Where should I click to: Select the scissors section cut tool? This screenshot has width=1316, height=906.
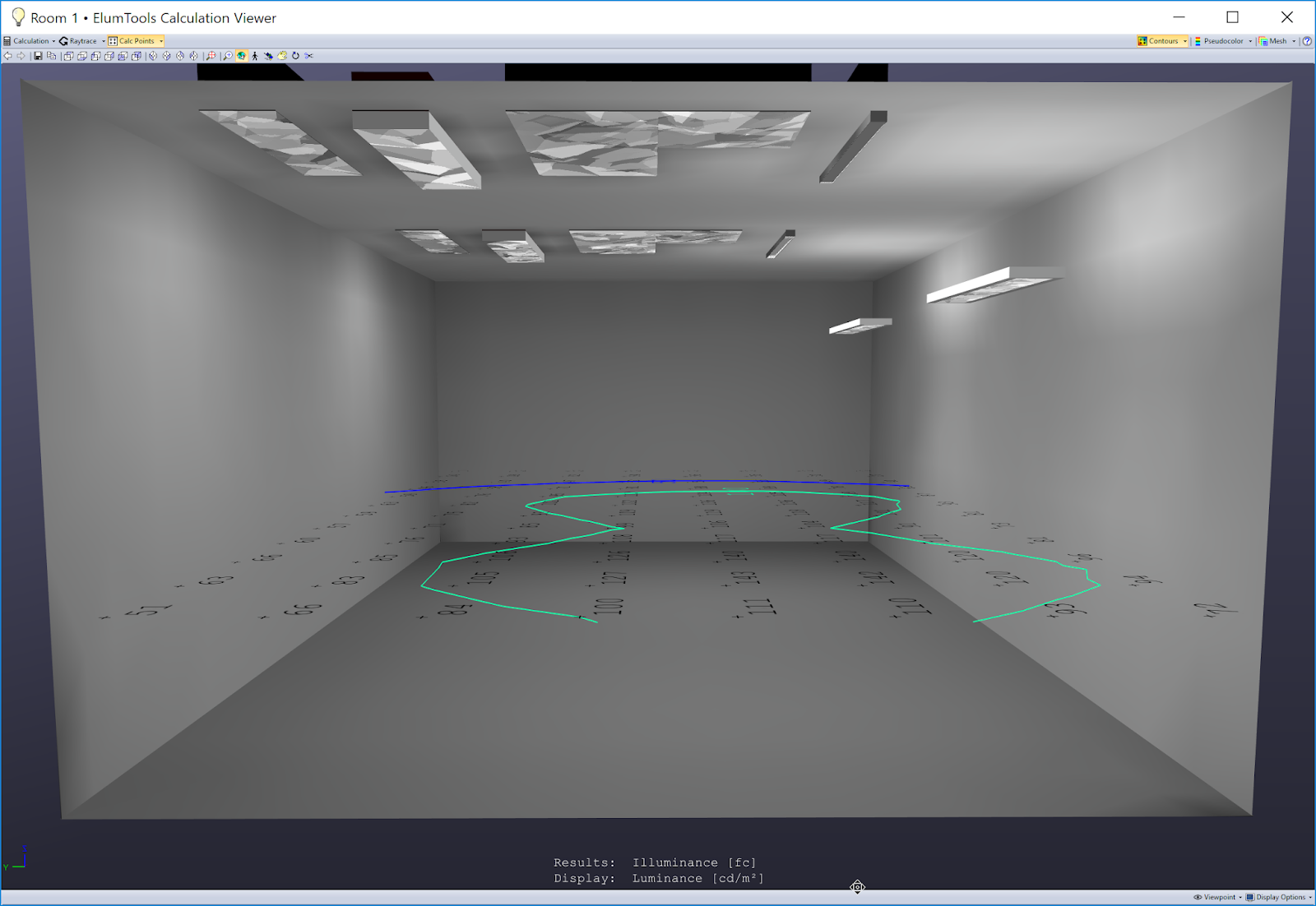[310, 56]
